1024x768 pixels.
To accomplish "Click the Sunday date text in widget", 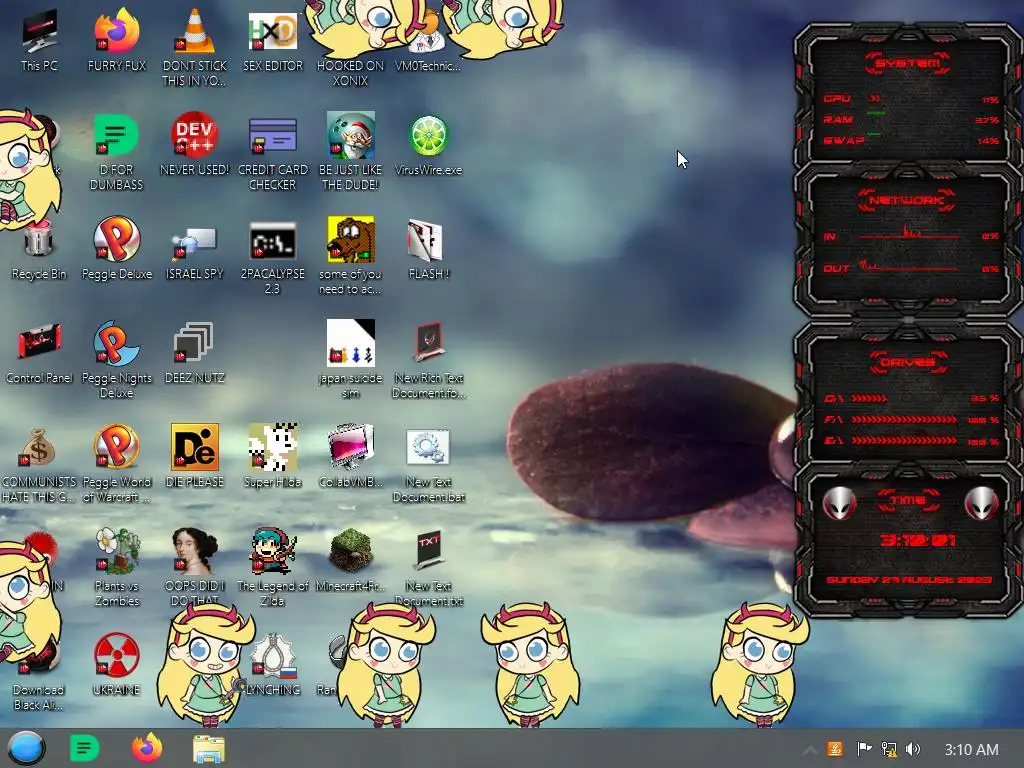I will [x=908, y=580].
